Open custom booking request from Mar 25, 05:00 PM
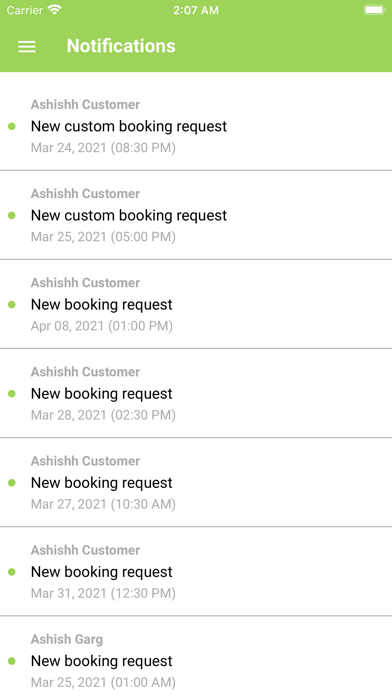 (x=196, y=215)
